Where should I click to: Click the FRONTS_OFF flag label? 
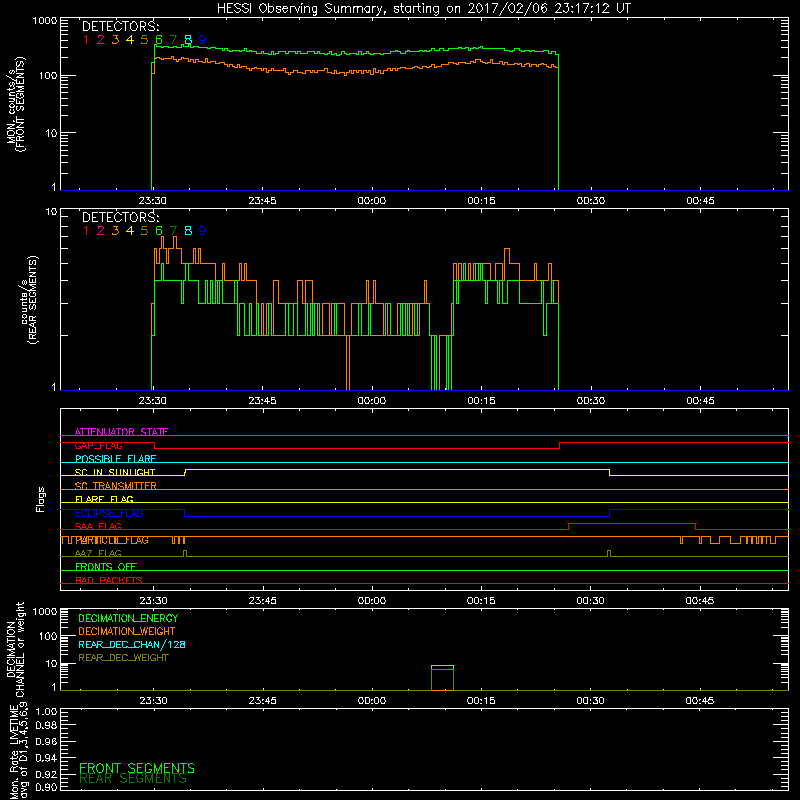pyautogui.click(x=106, y=567)
